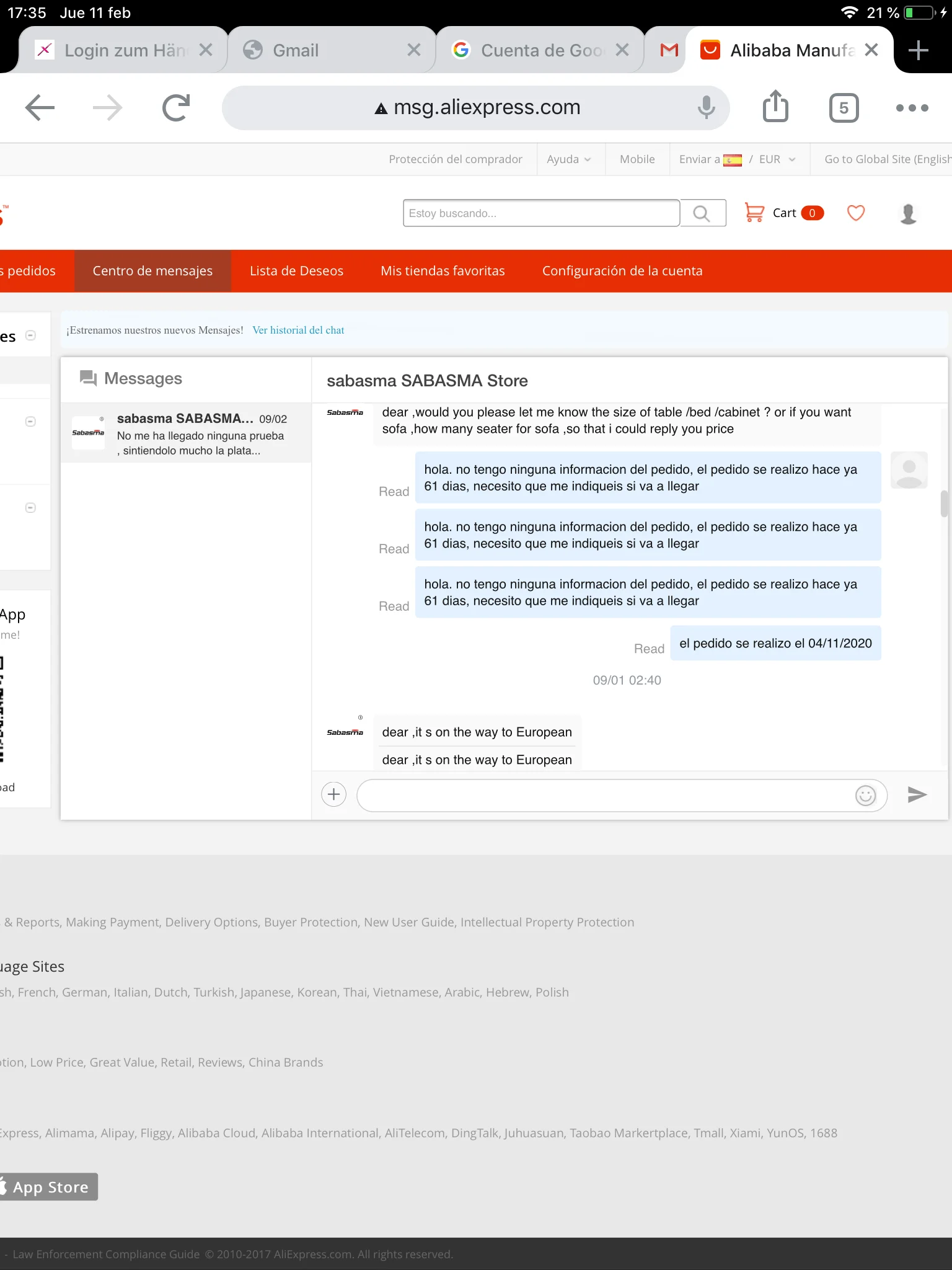Open Lista de Deseos
This screenshot has height=1270, width=952.
(297, 271)
